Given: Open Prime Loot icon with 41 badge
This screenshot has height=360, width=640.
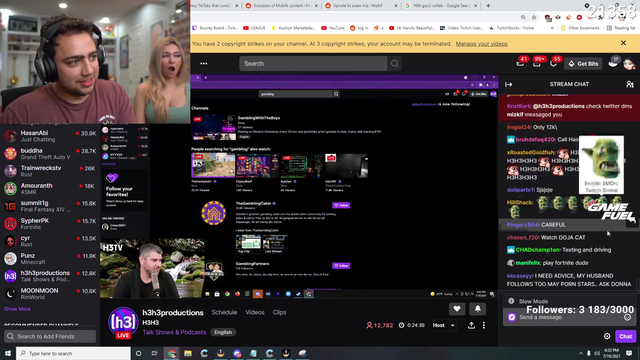Looking at the screenshot, I should click(520, 63).
